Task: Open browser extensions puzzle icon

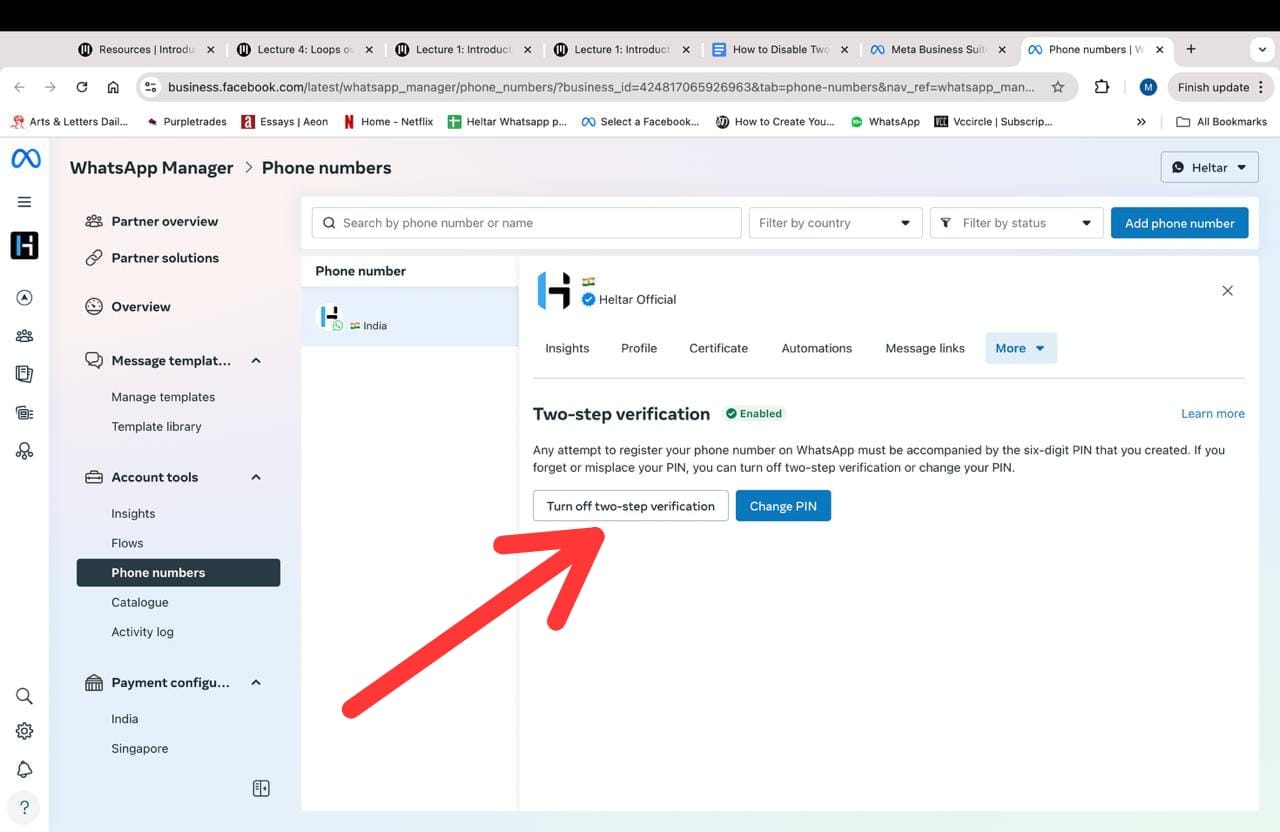Action: tap(1102, 87)
